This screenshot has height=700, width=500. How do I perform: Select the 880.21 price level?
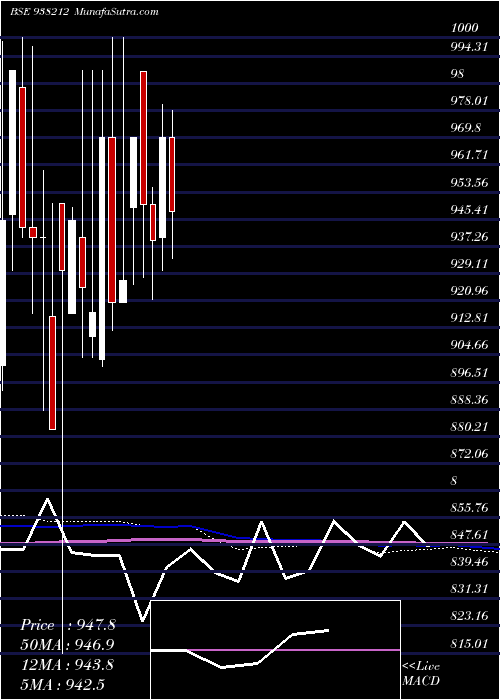(469, 427)
